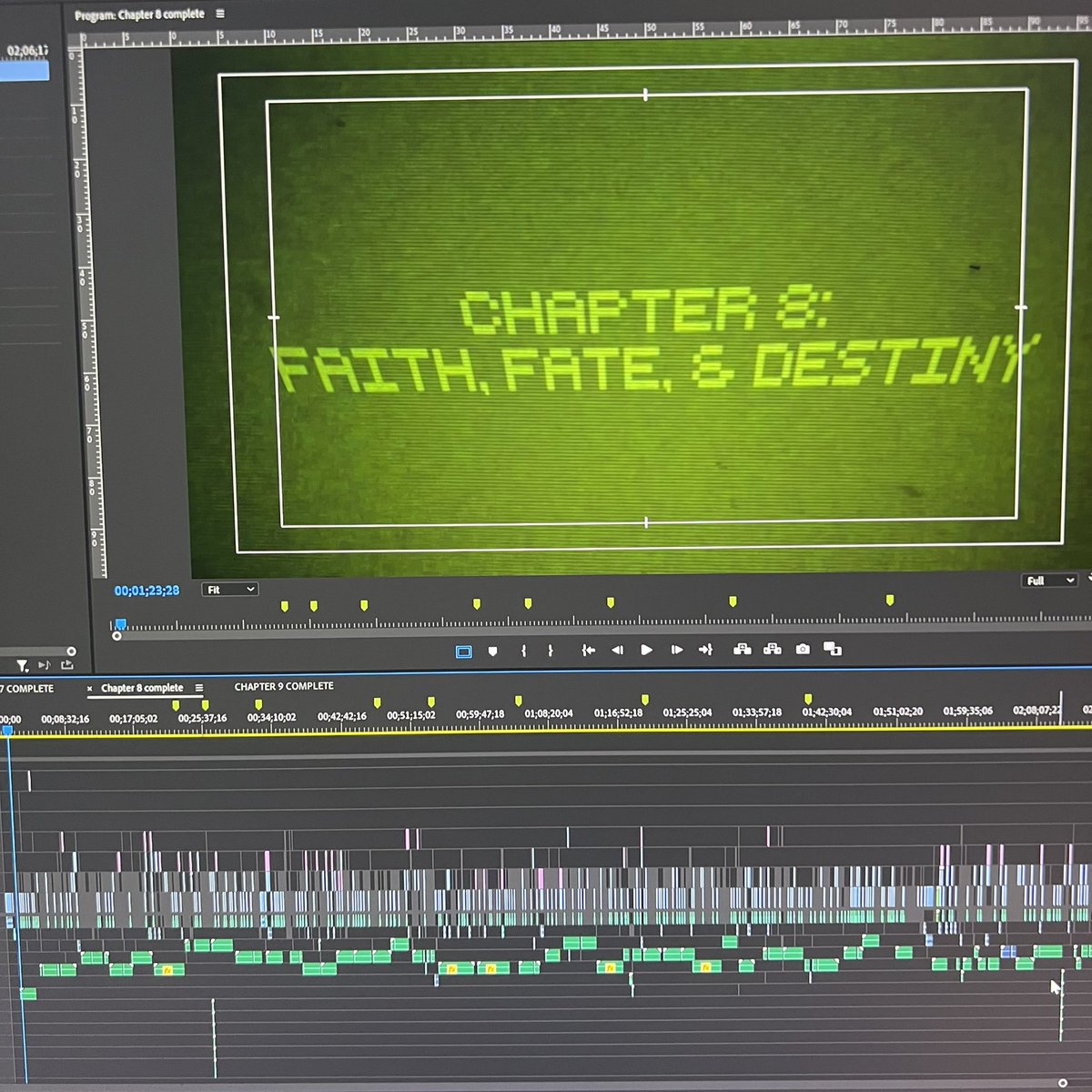Viewport: 1092px width, 1092px height.
Task: Toggle the loop audio icon in left panel
Action: coord(66,666)
